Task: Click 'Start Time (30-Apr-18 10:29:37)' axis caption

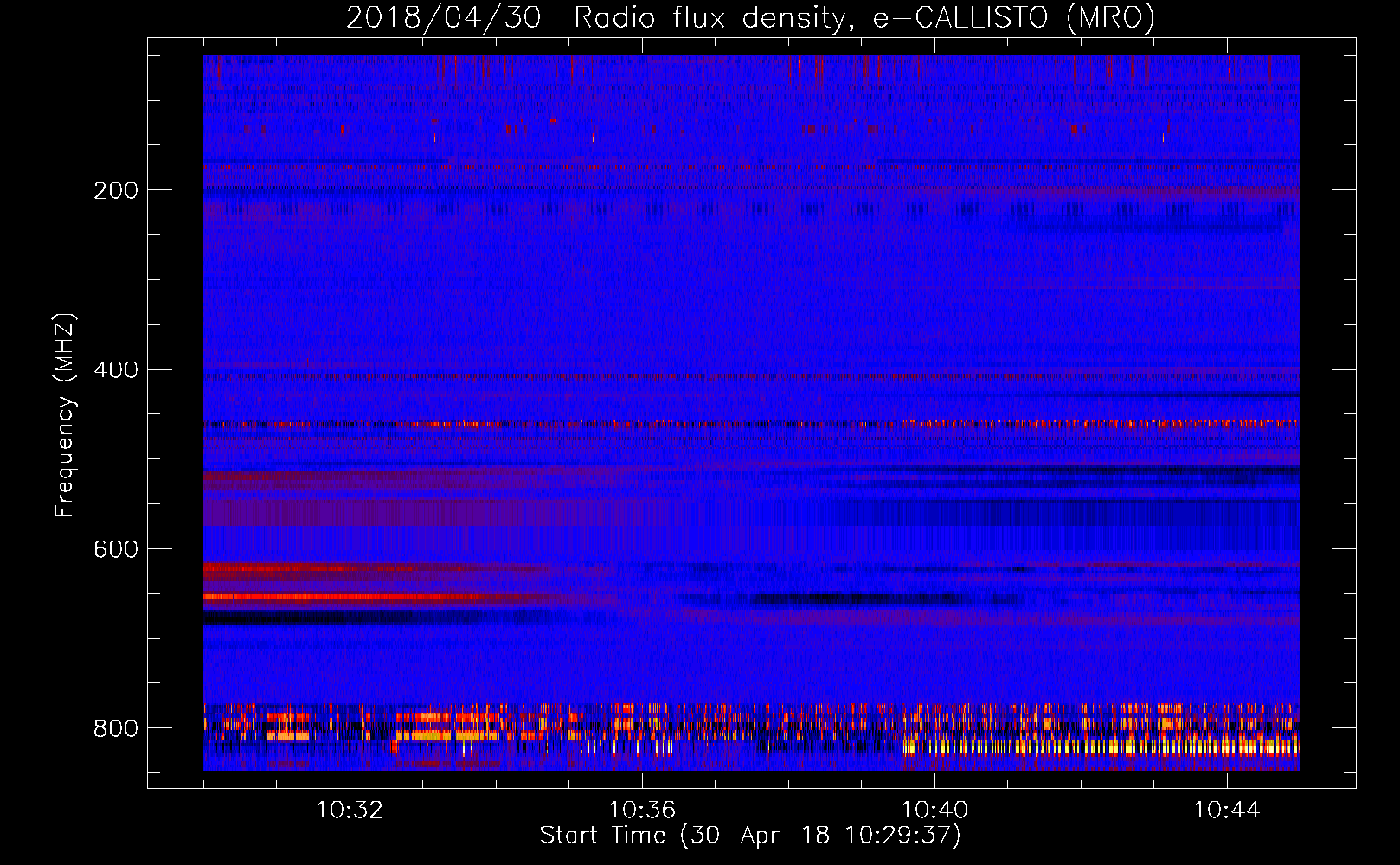Action: [750, 836]
